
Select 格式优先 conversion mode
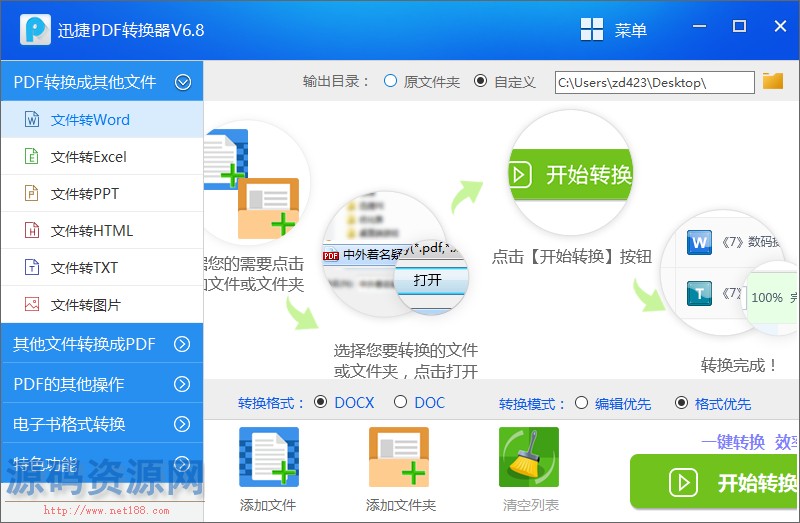681,403
